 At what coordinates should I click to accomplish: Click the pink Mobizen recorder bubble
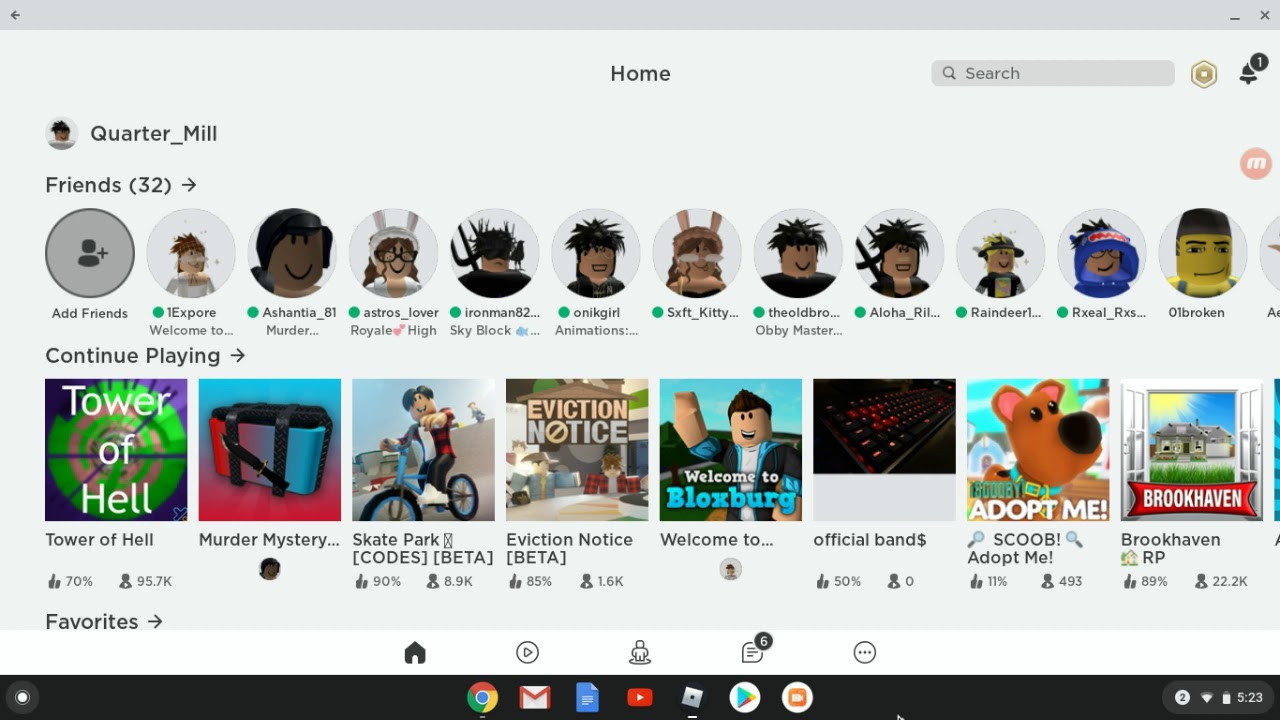coord(1256,163)
